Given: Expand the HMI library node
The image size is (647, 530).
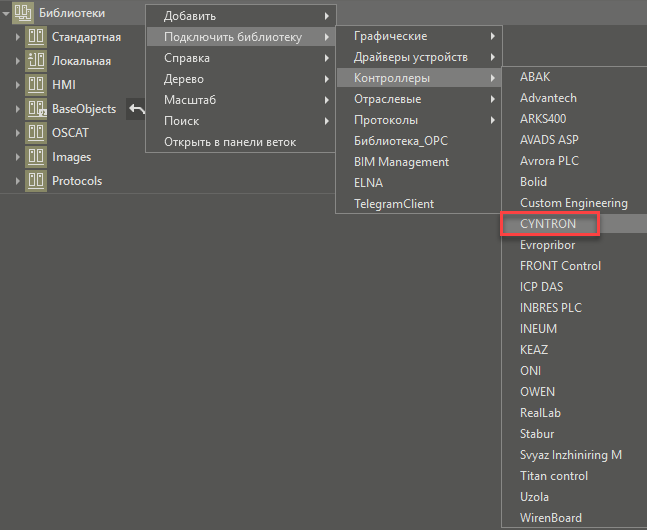Looking at the screenshot, I should 18,85.
